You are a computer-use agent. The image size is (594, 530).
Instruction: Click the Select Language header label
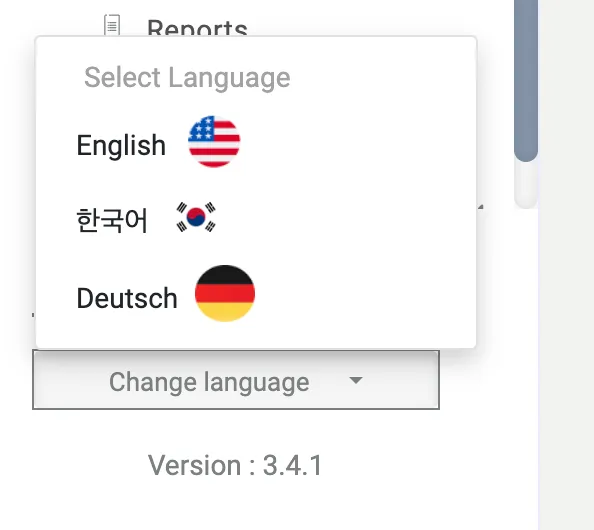187,78
